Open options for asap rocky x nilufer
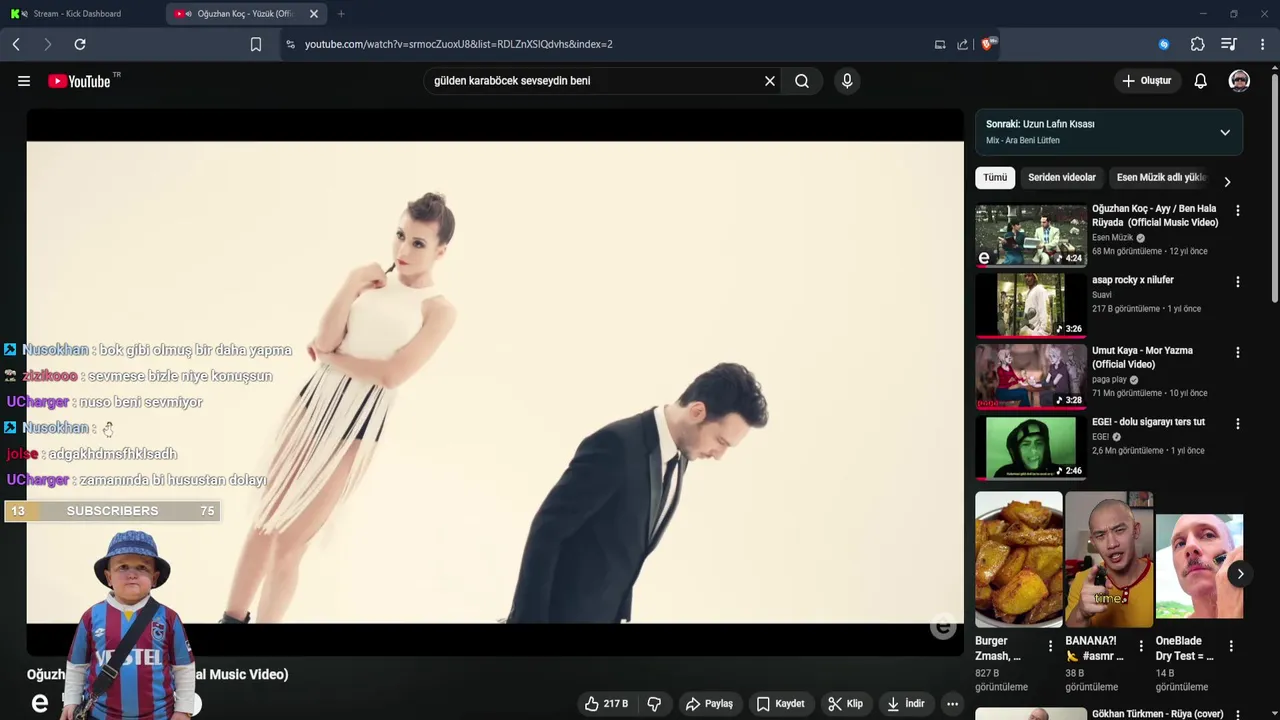This screenshot has width=1280, height=720. [x=1238, y=282]
